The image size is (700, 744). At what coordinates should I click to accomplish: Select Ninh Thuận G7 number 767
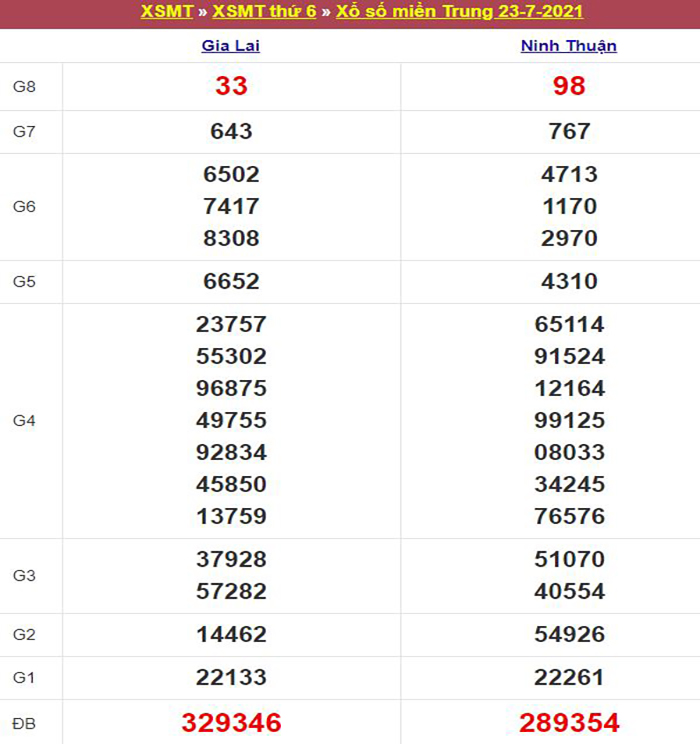[x=569, y=131]
